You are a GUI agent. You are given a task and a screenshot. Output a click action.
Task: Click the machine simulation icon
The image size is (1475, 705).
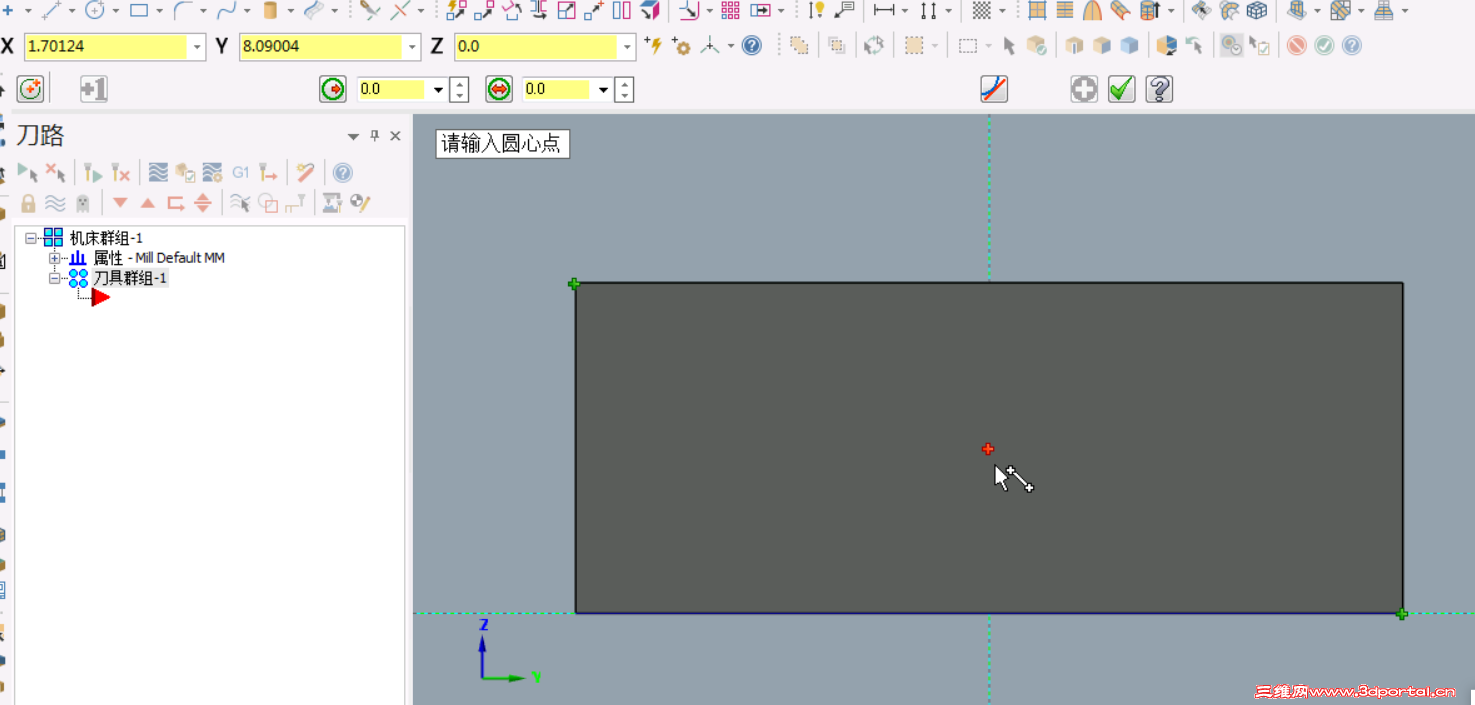click(332, 203)
